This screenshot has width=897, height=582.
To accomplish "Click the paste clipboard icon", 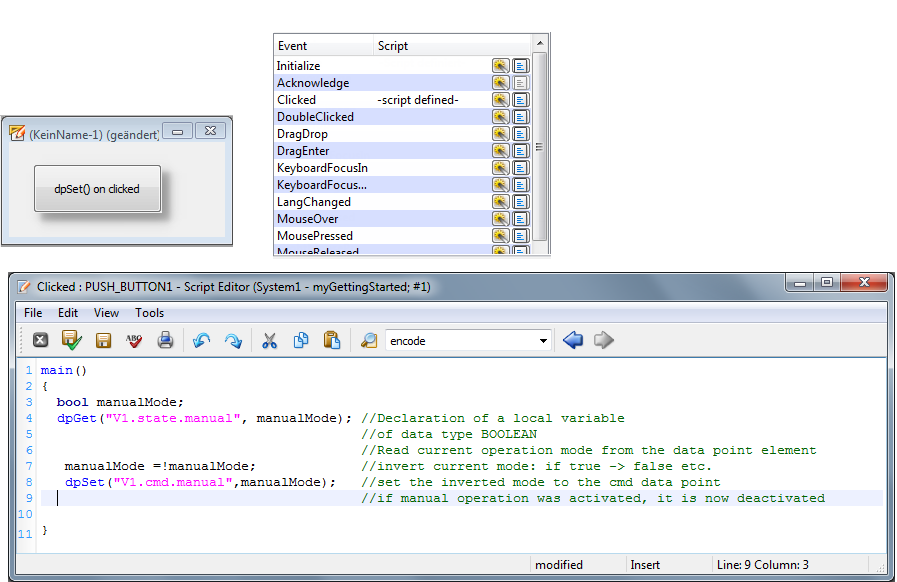I will point(332,341).
